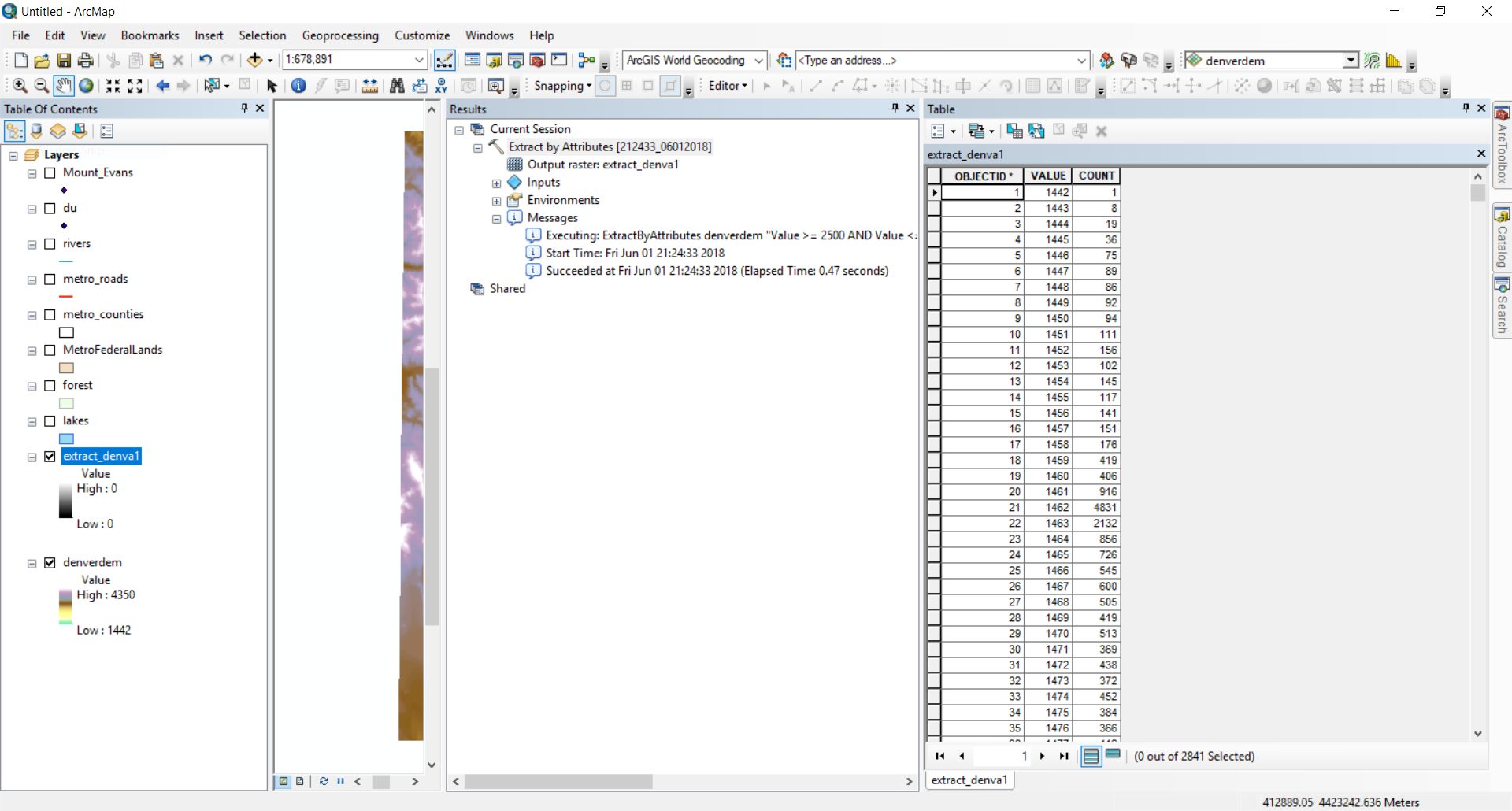Open the Python window icon
1512x811 pixels.
559,60
